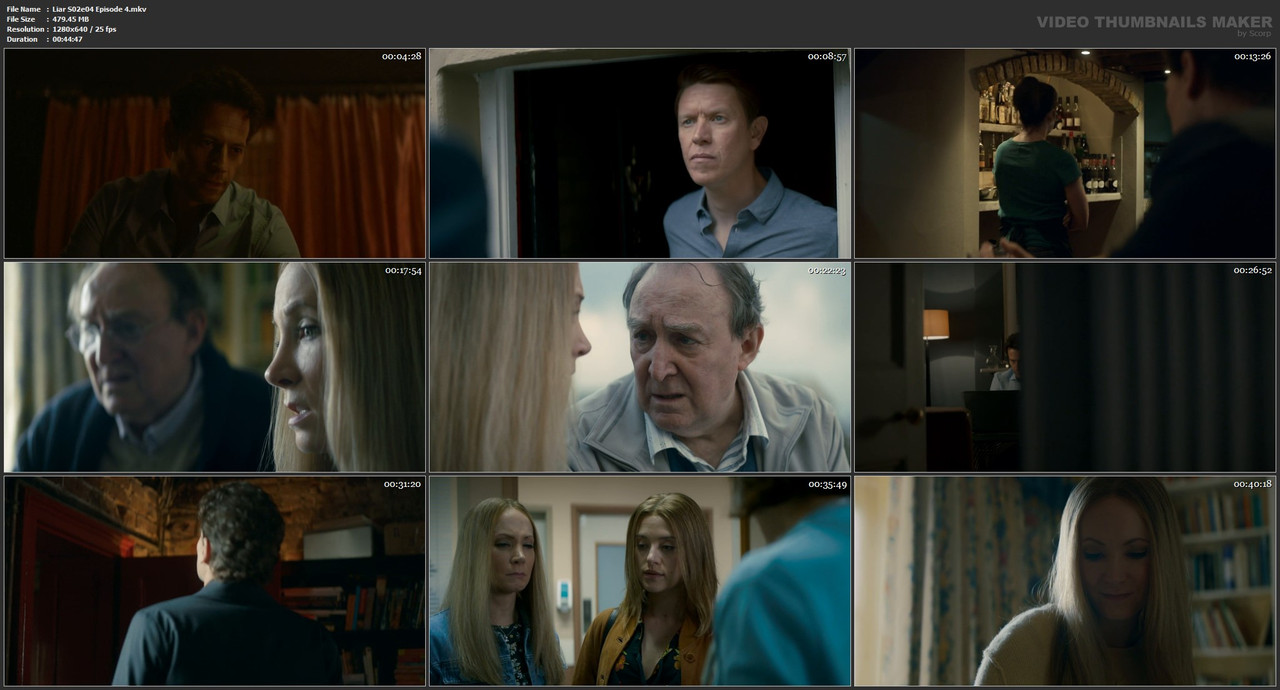
Task: Click the two women thumbnail at 00:35:49
Action: (x=640, y=581)
